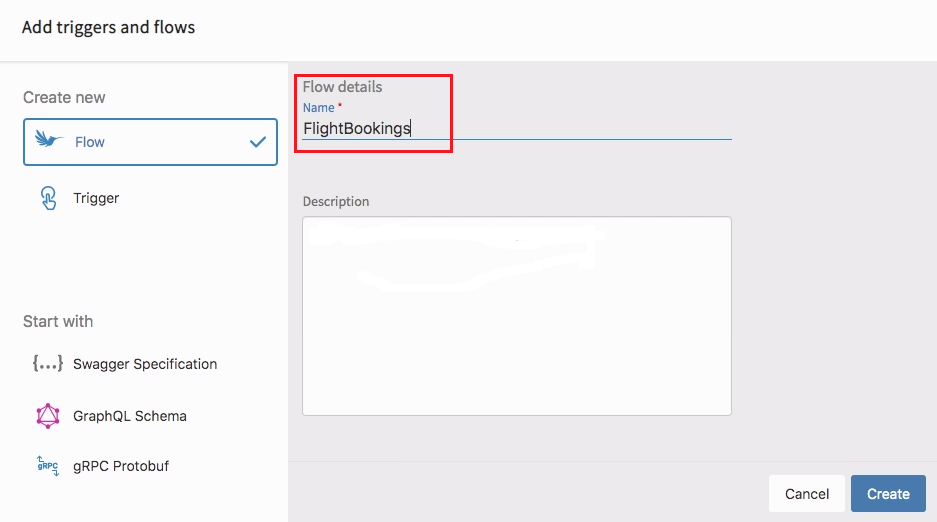Focus the Name field containing FlightBookings
937x522 pixels.
click(x=517, y=128)
